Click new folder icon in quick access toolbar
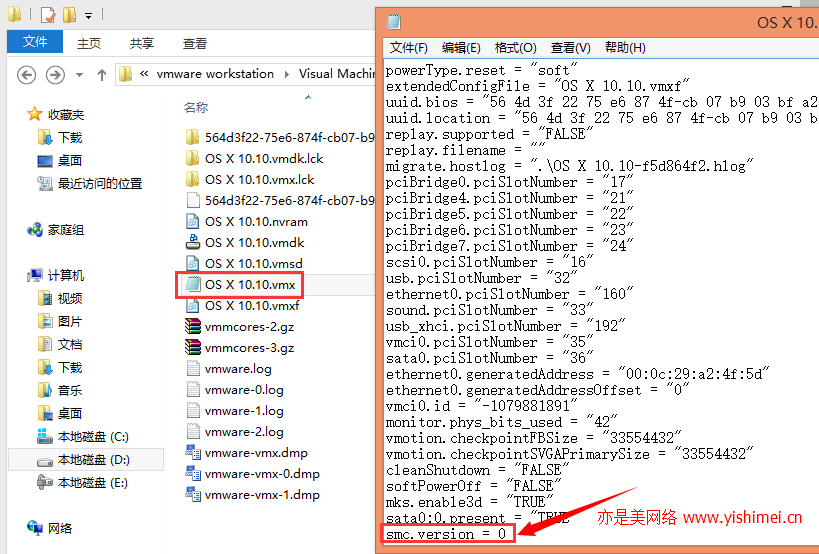The image size is (819, 554). coord(69,15)
